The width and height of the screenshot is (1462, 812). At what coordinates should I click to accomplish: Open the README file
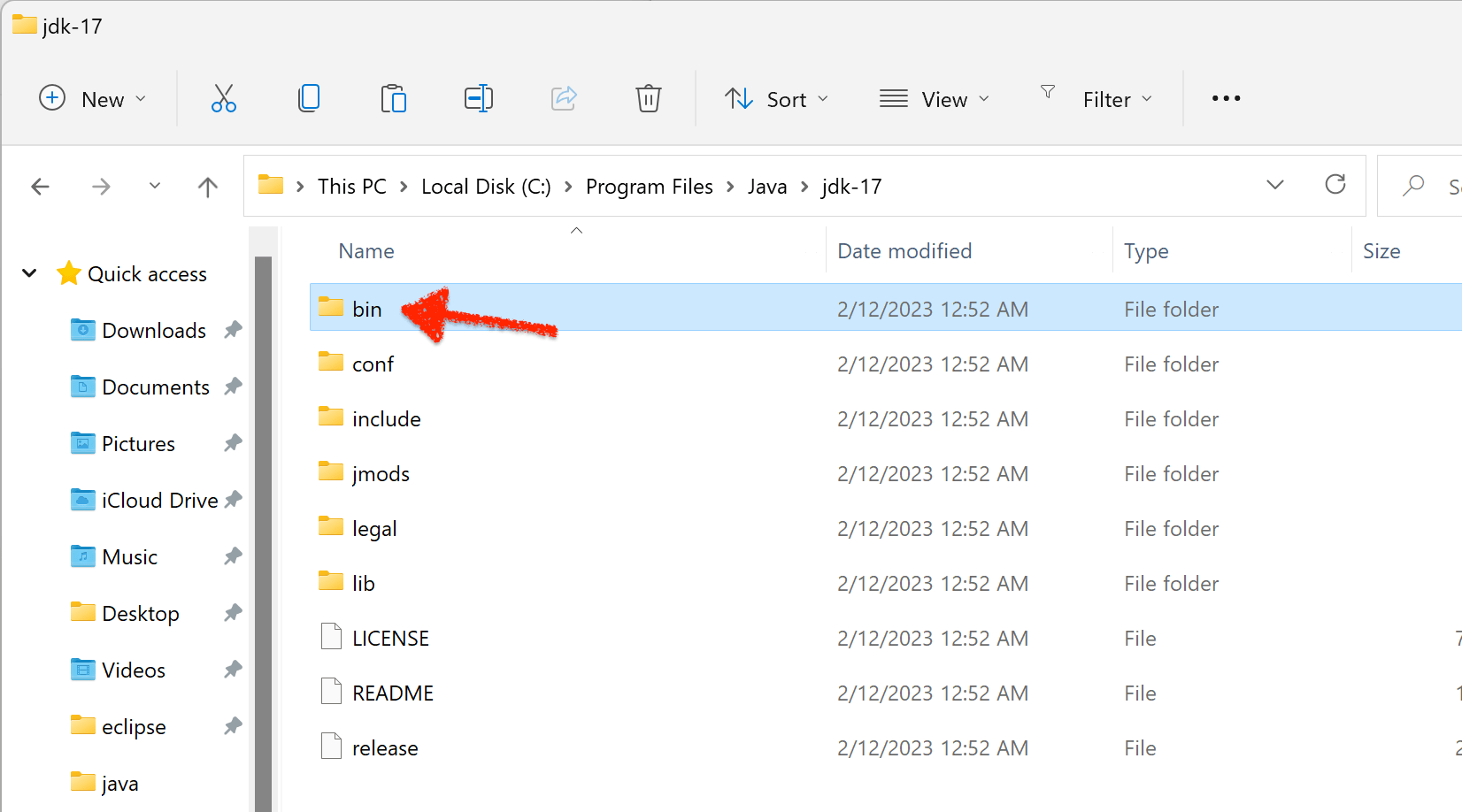(392, 692)
